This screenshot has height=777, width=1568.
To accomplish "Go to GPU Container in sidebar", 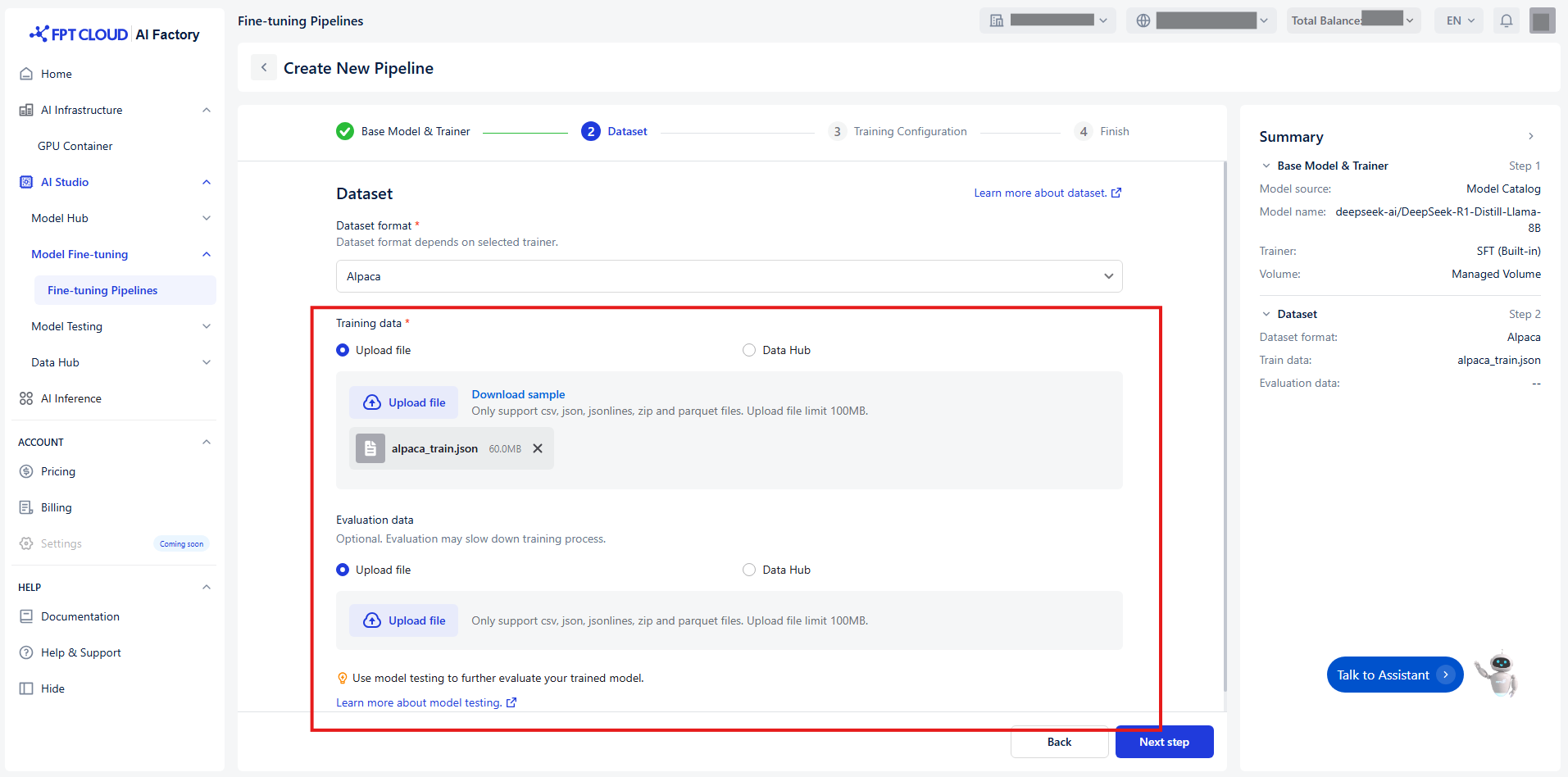I will (75, 146).
